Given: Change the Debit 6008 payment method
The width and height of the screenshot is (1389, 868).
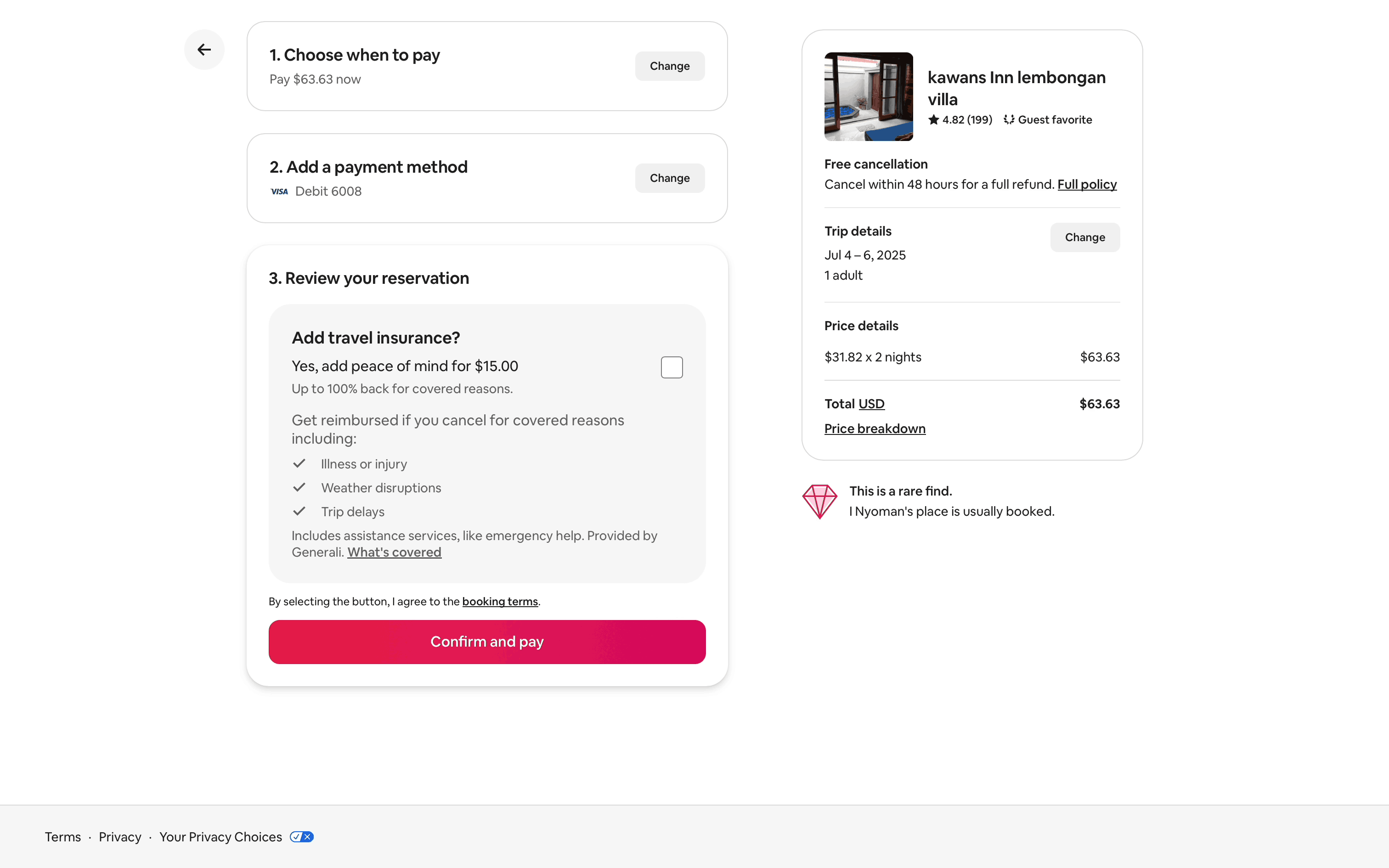Looking at the screenshot, I should (x=669, y=179).
